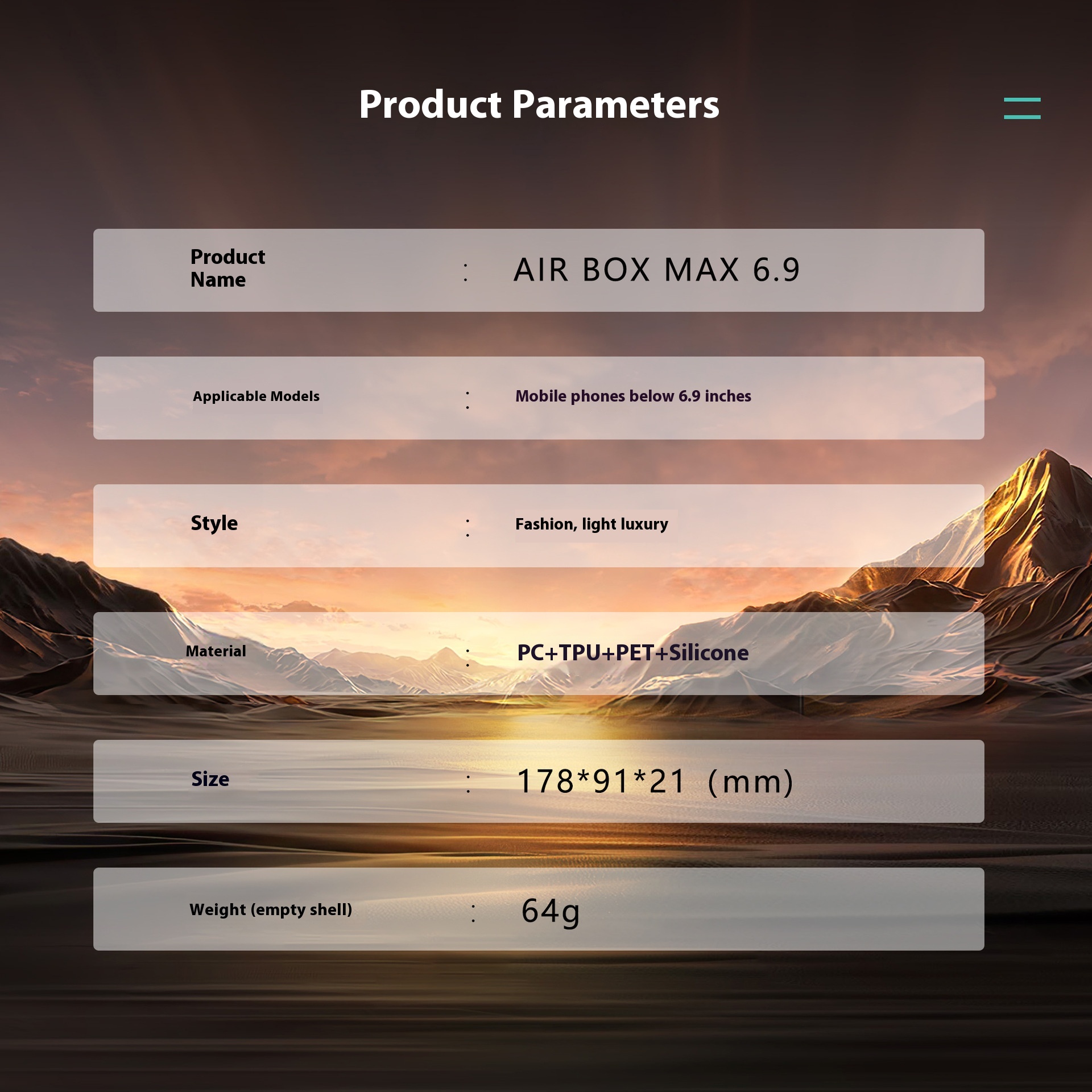The width and height of the screenshot is (1092, 1092).
Task: Click the AIR BOX MAX 6.9 text
Action: click(656, 270)
